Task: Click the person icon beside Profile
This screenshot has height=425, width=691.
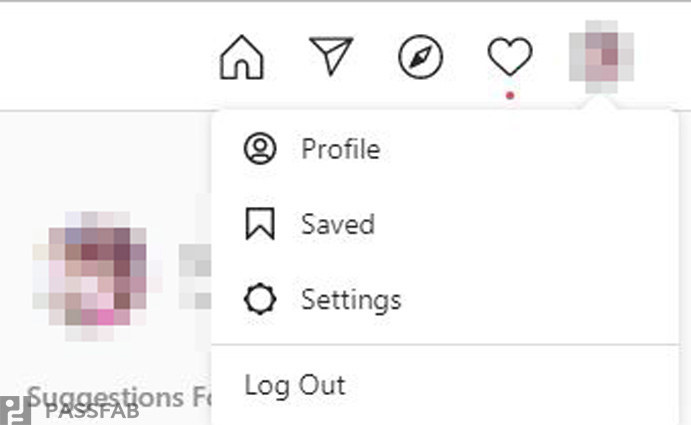Action: 259,150
